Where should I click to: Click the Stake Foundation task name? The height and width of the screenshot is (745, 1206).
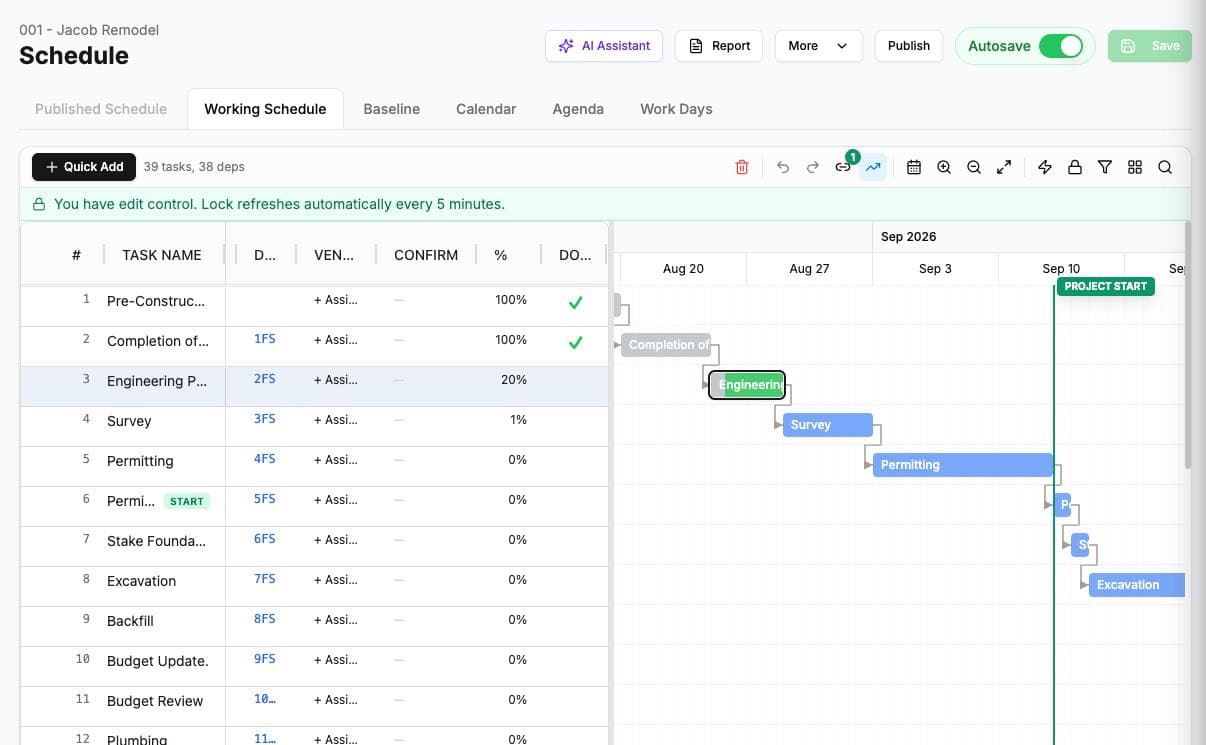click(156, 541)
